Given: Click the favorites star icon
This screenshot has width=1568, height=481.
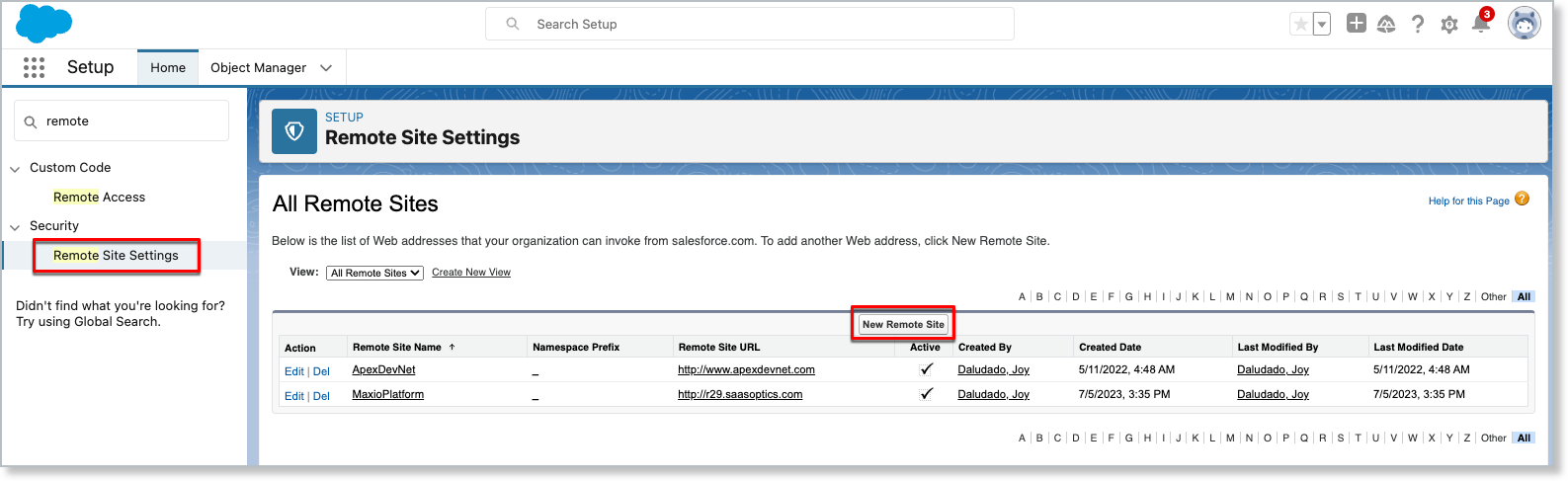Looking at the screenshot, I should (1301, 25).
